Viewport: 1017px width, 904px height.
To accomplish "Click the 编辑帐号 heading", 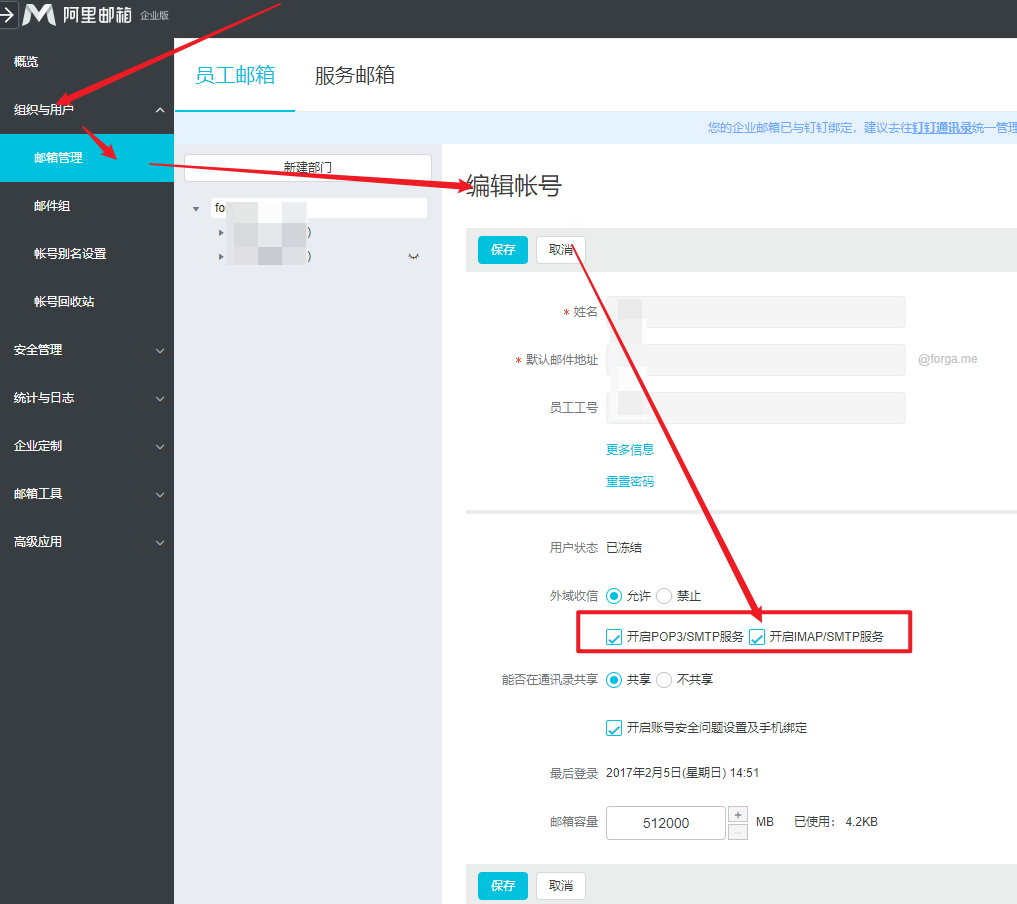I will coord(514,186).
